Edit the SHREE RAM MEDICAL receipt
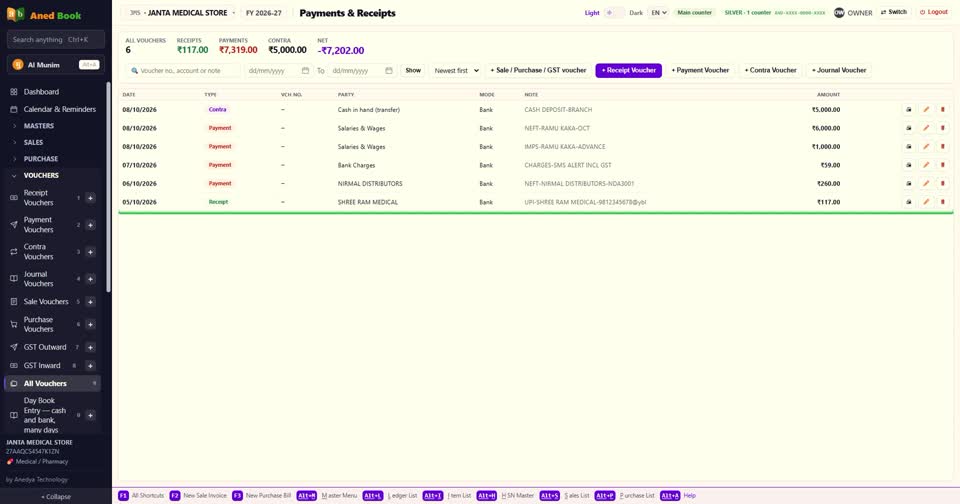Image resolution: width=960 pixels, height=504 pixels. [926, 201]
